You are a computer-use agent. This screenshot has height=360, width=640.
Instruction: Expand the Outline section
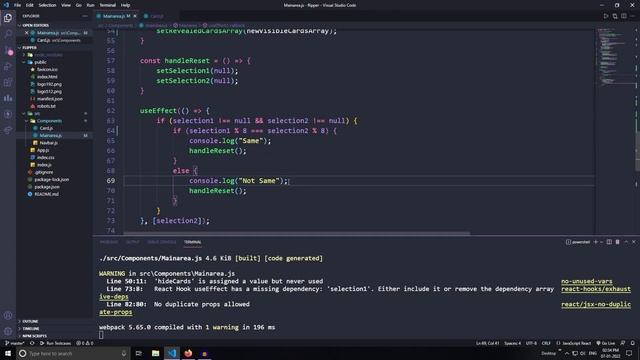[x=55, y=321]
